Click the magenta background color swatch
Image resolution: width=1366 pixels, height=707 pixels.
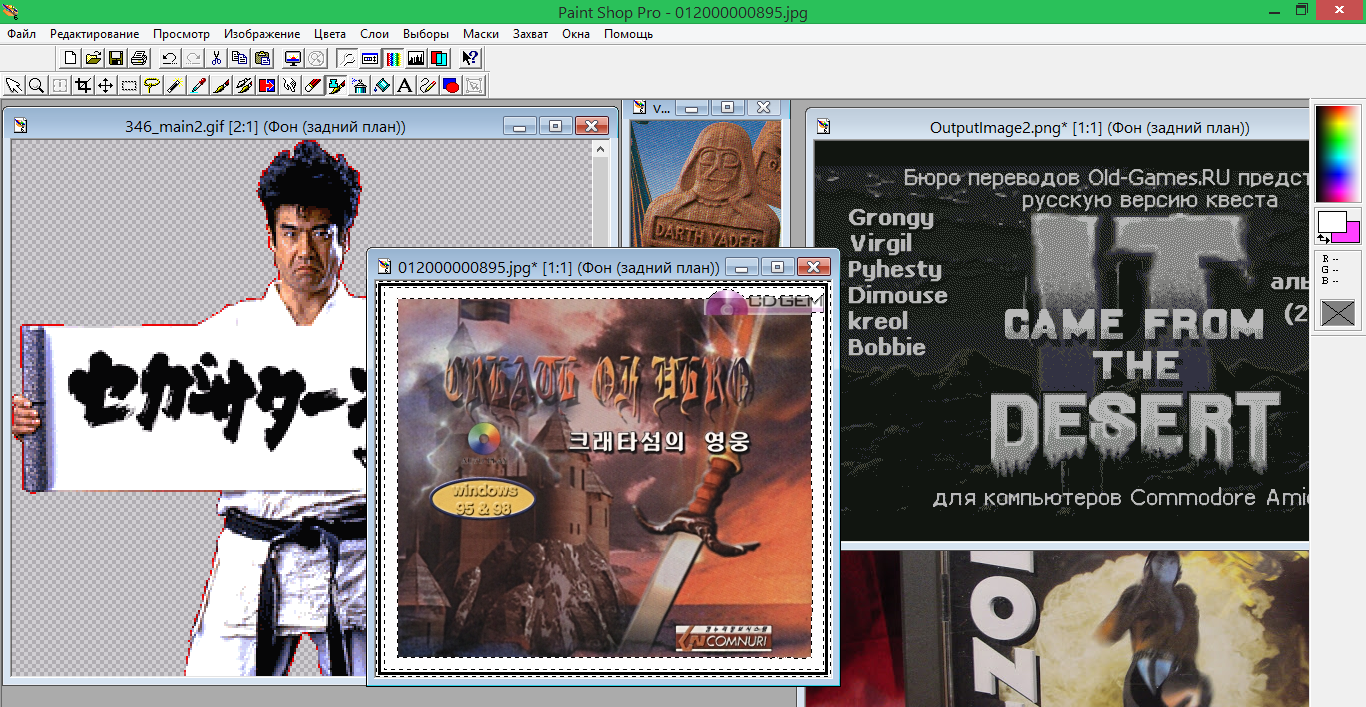click(1349, 233)
